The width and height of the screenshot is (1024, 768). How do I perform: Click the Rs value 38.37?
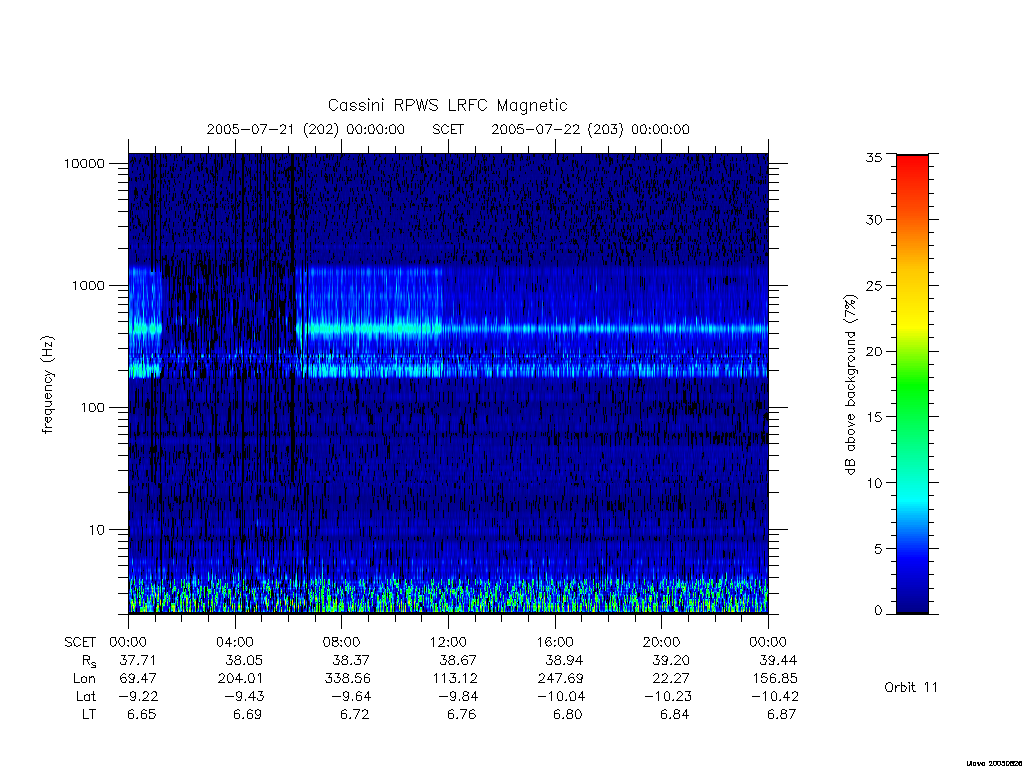point(351,660)
